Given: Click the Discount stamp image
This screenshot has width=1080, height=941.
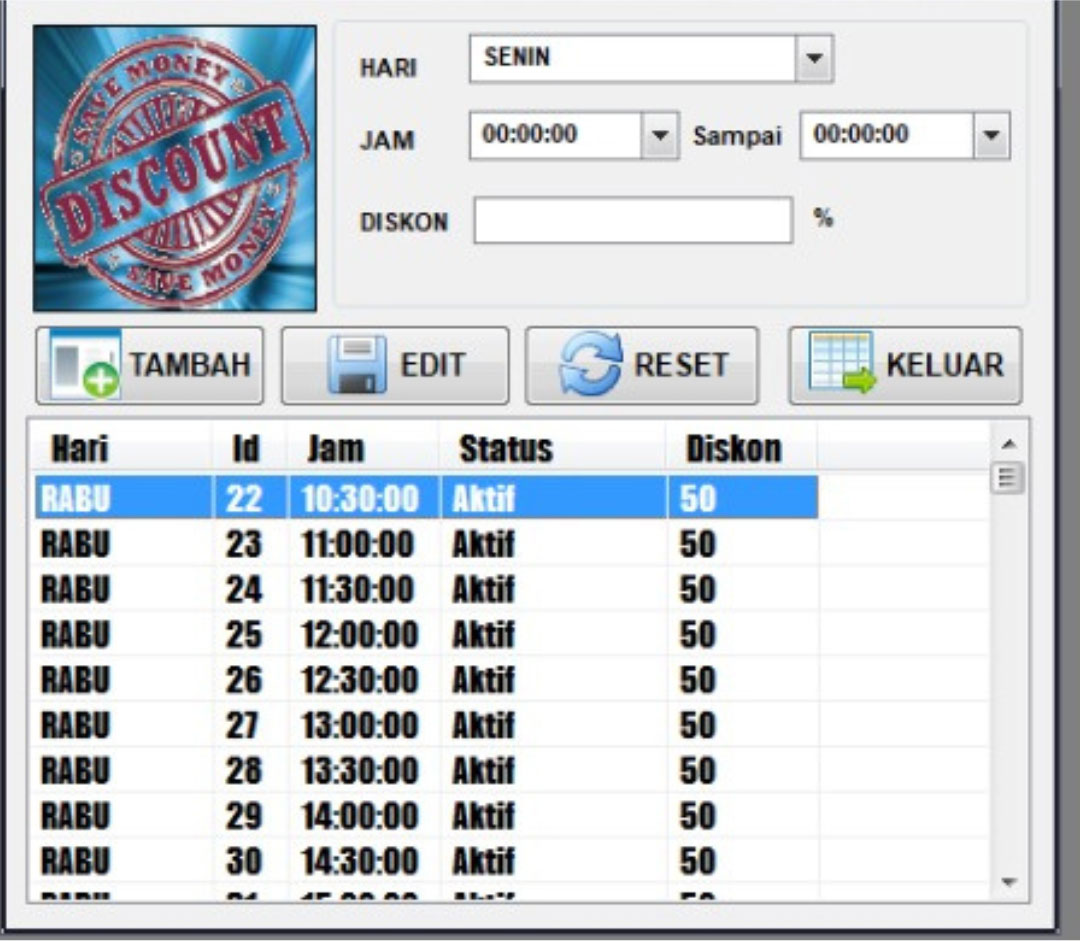Looking at the screenshot, I should [x=175, y=168].
